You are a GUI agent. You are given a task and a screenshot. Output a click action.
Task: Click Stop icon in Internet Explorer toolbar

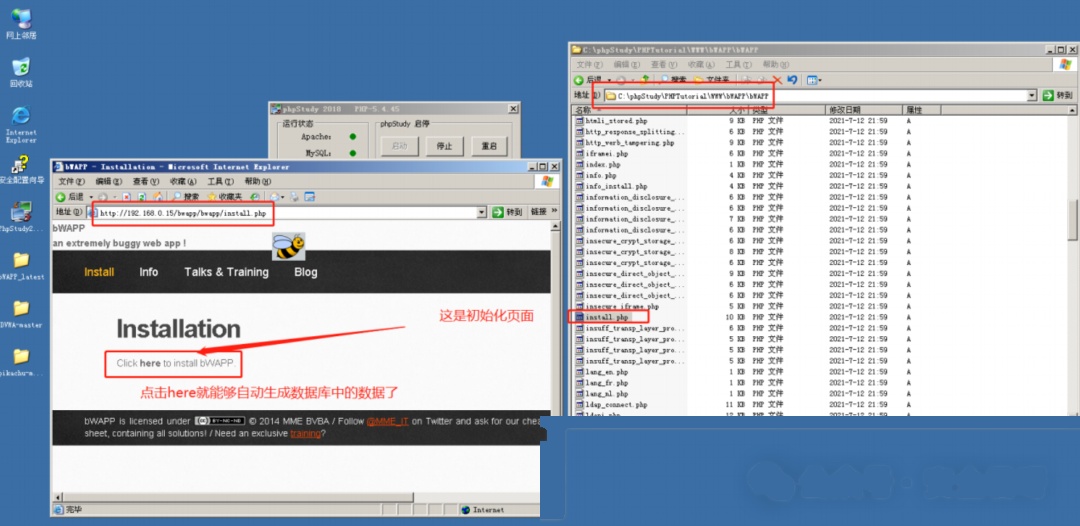(126, 197)
